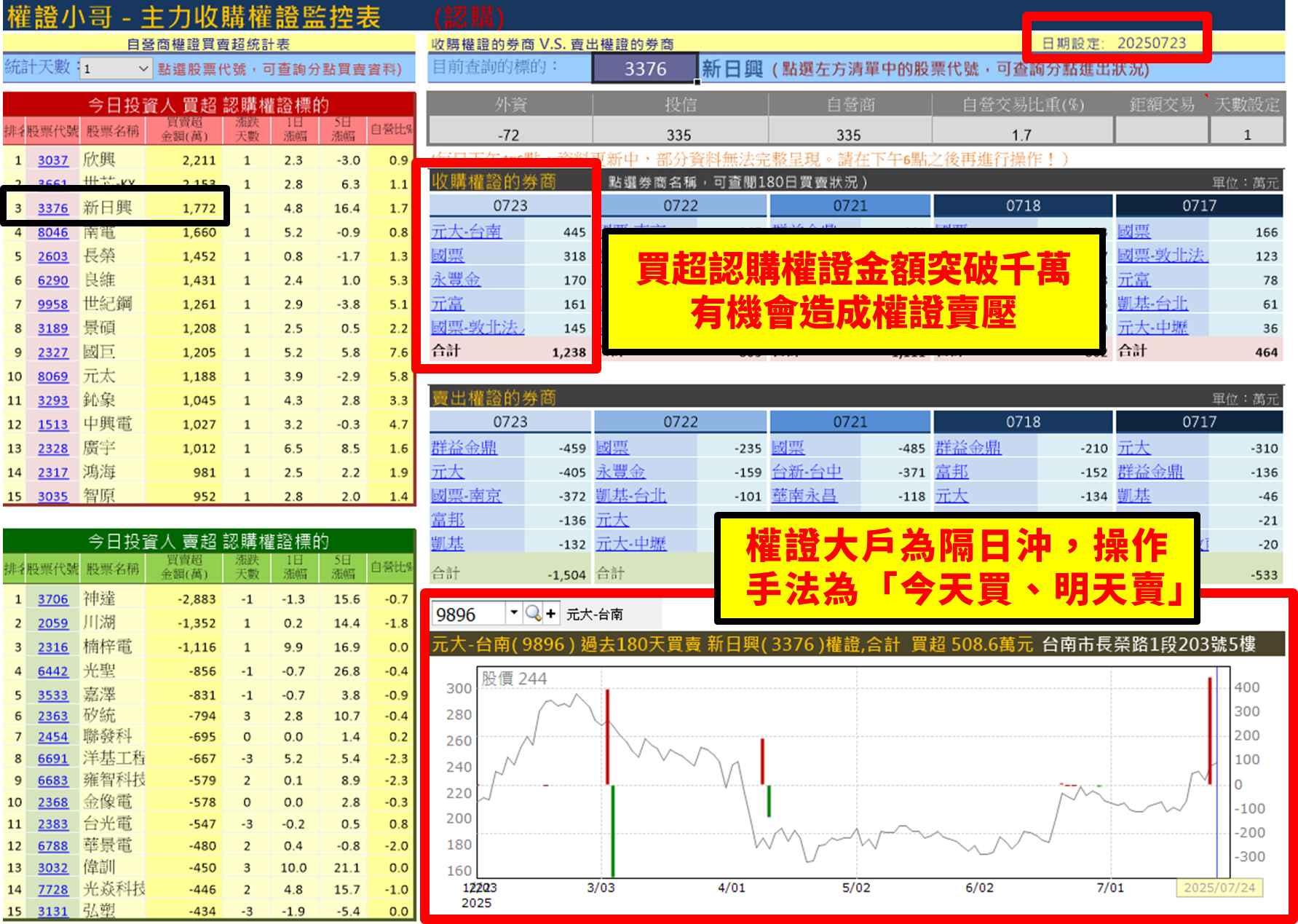Select selling broker 富邦 on 0718
The image size is (1298, 924).
coord(952,472)
